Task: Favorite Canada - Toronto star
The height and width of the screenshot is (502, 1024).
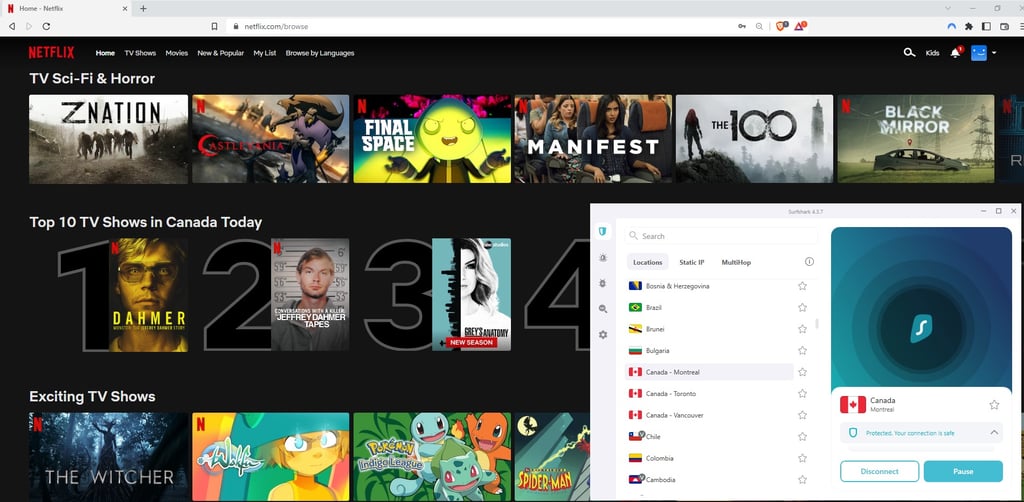Action: click(x=803, y=394)
